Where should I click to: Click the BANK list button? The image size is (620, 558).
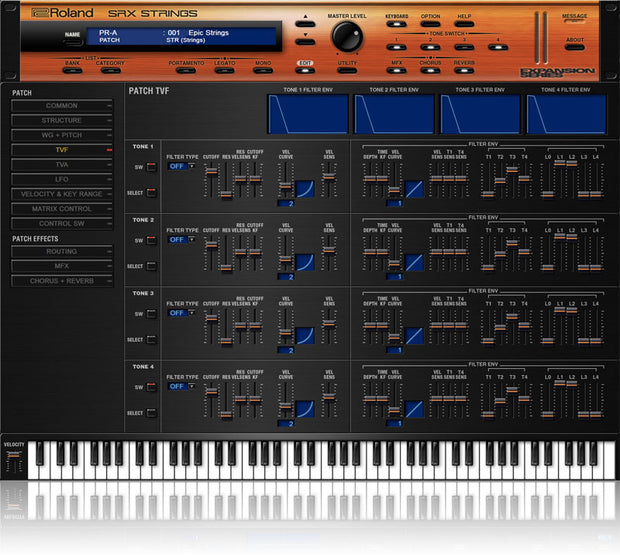(x=72, y=71)
